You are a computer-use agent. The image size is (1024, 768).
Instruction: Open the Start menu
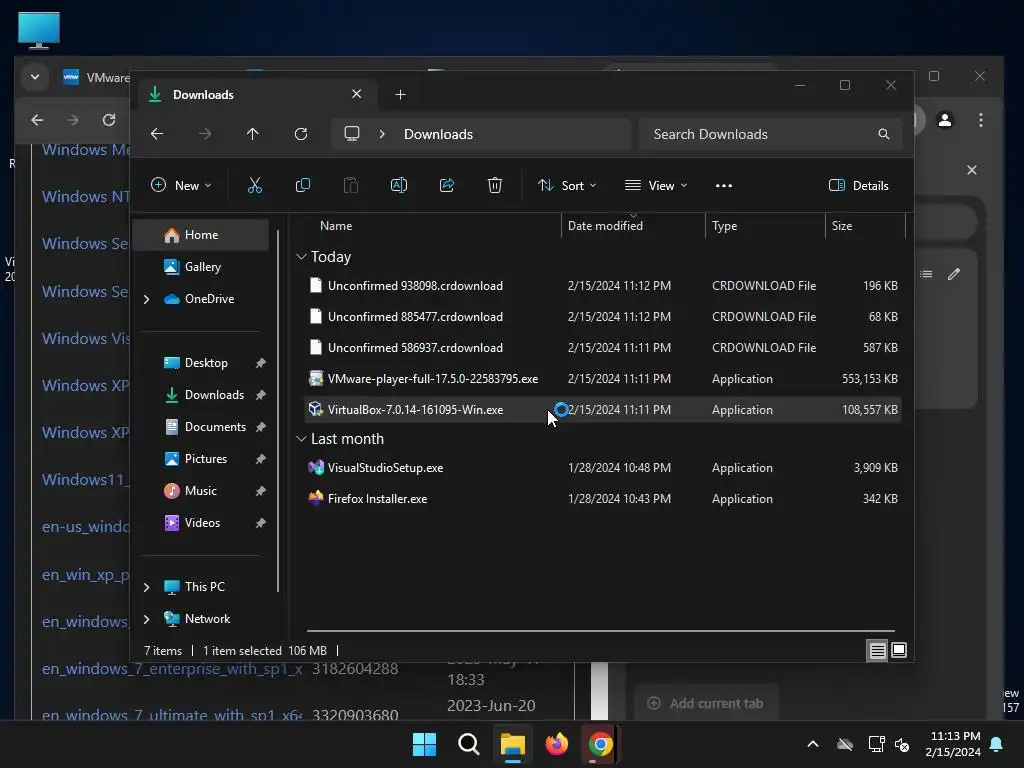pyautogui.click(x=424, y=744)
